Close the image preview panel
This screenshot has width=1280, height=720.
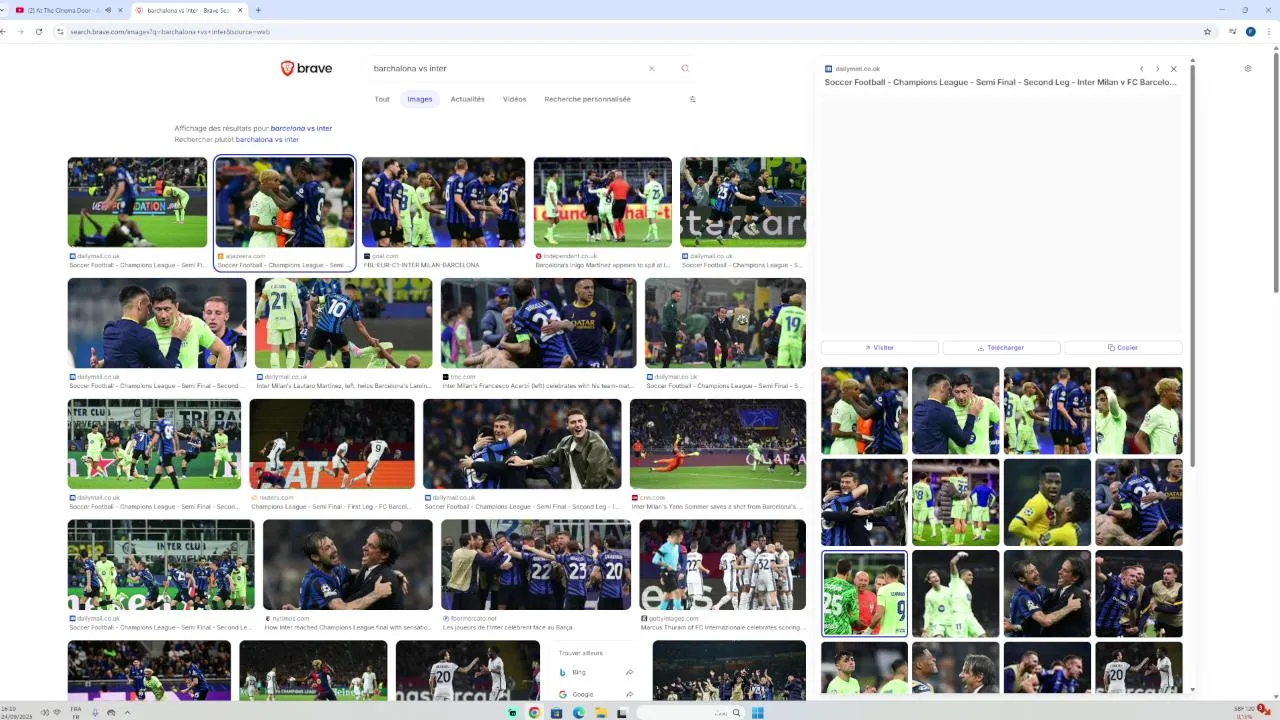[x=1173, y=69]
